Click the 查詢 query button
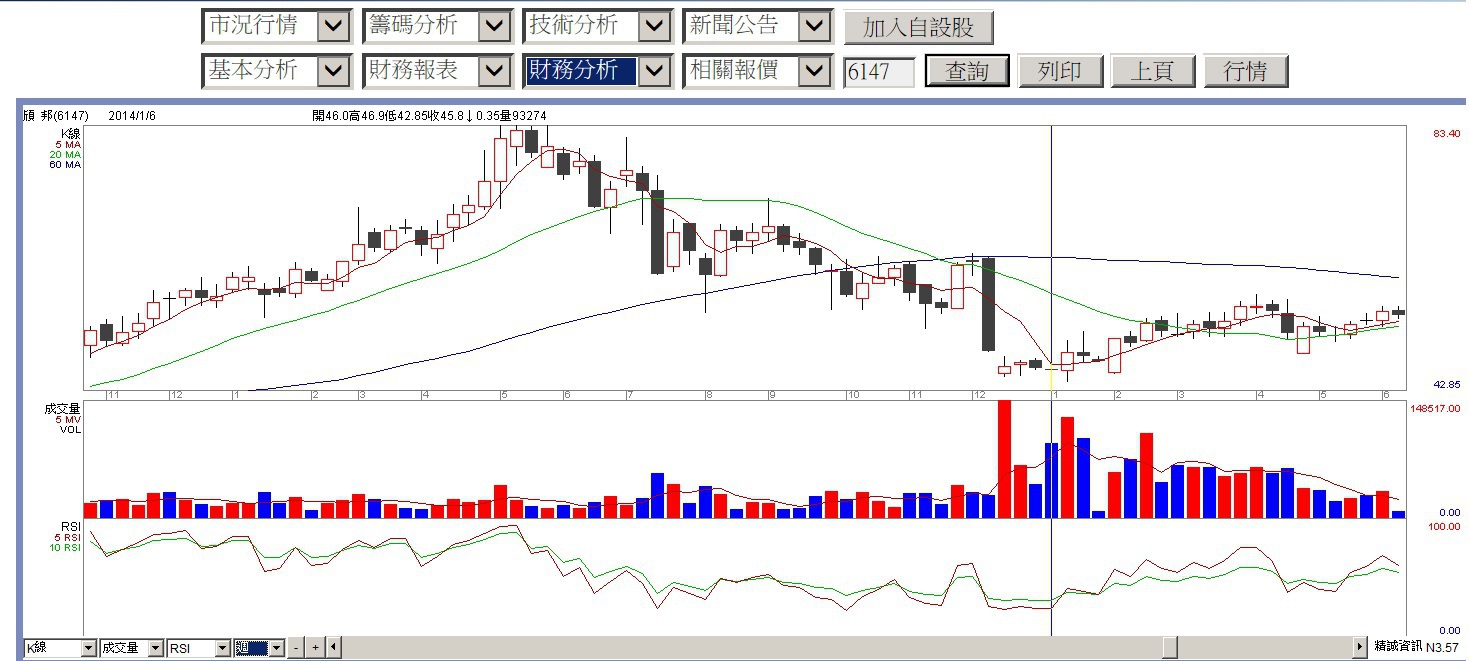1469x661 pixels. tap(966, 71)
